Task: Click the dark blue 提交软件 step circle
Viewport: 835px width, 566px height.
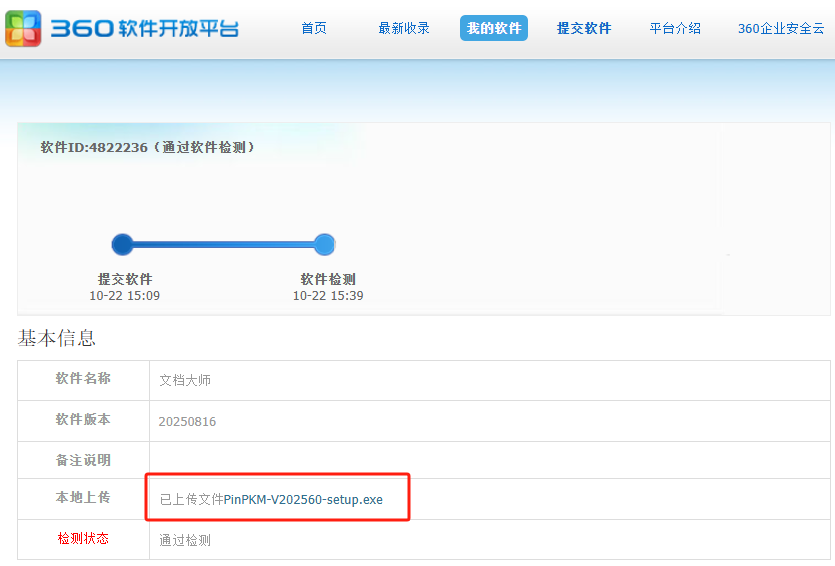Action: tap(122, 244)
